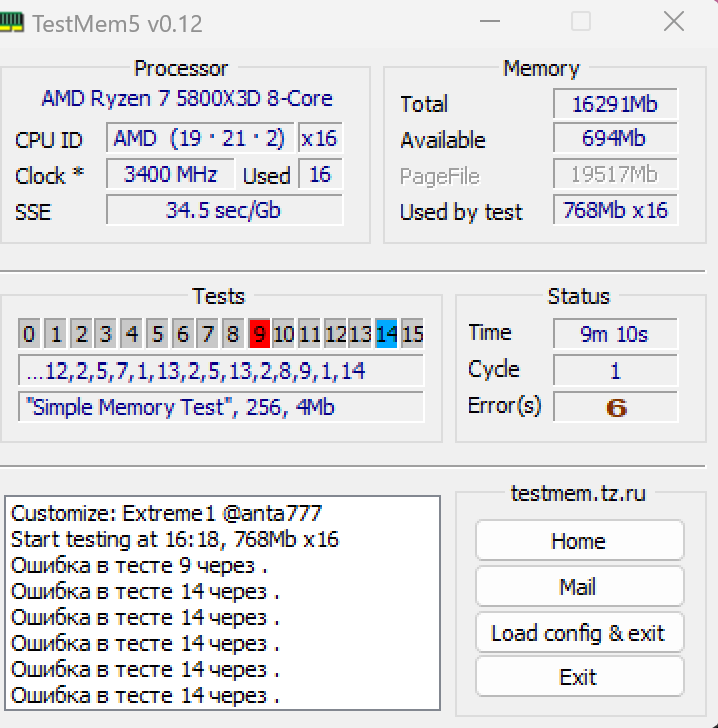Click the SSE speed 34.5 sec/Gb value

click(x=224, y=210)
